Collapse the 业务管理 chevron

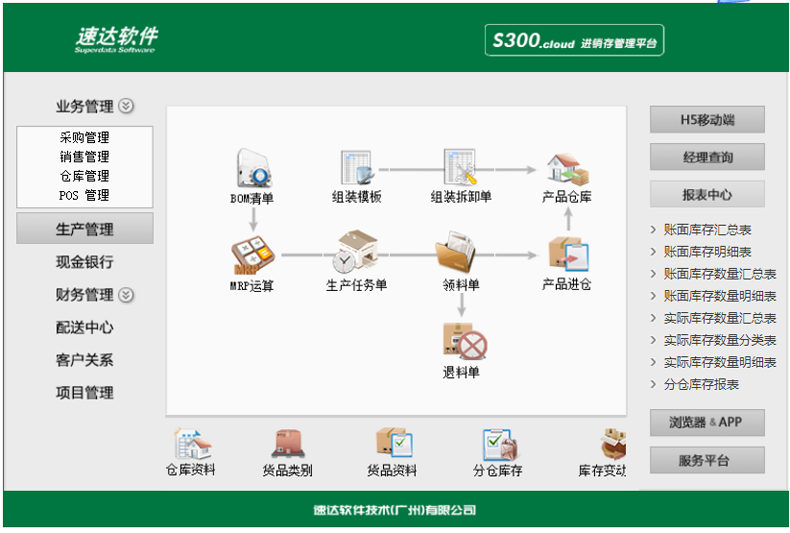coord(126,106)
